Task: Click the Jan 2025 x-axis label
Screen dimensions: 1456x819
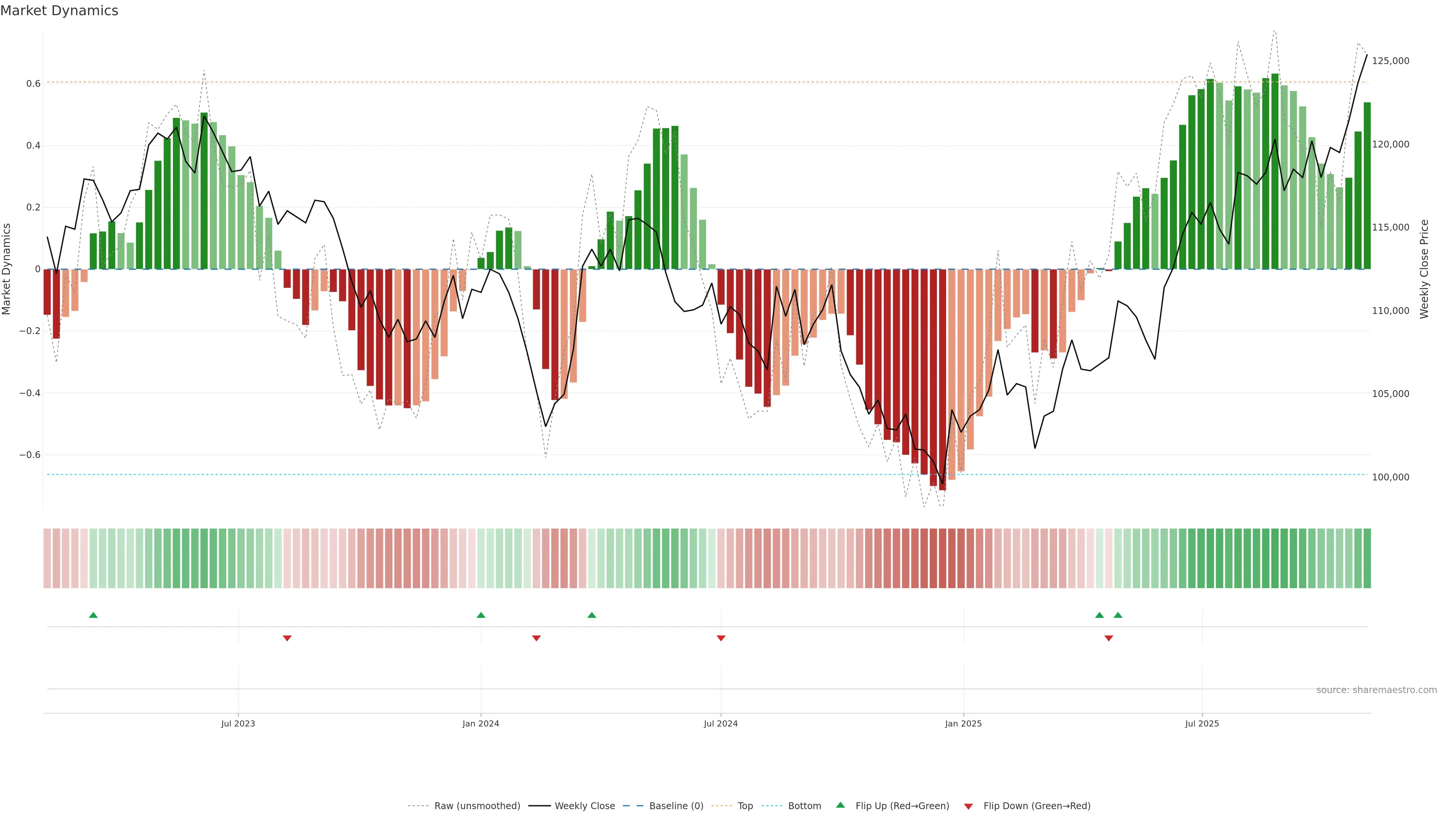Action: point(963,723)
